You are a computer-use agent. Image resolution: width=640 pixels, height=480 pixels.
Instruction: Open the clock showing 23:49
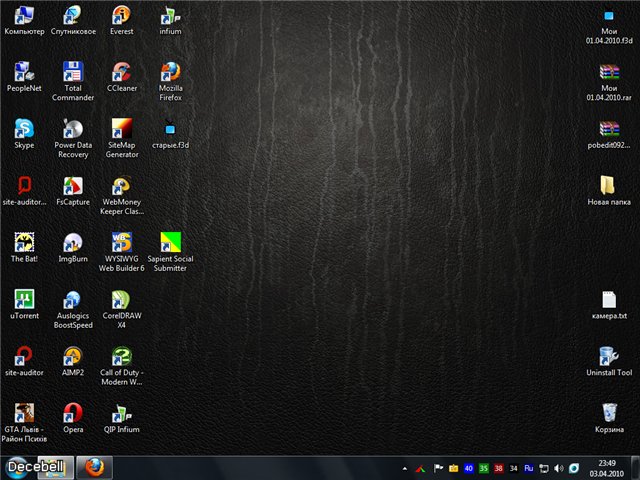coord(607,468)
